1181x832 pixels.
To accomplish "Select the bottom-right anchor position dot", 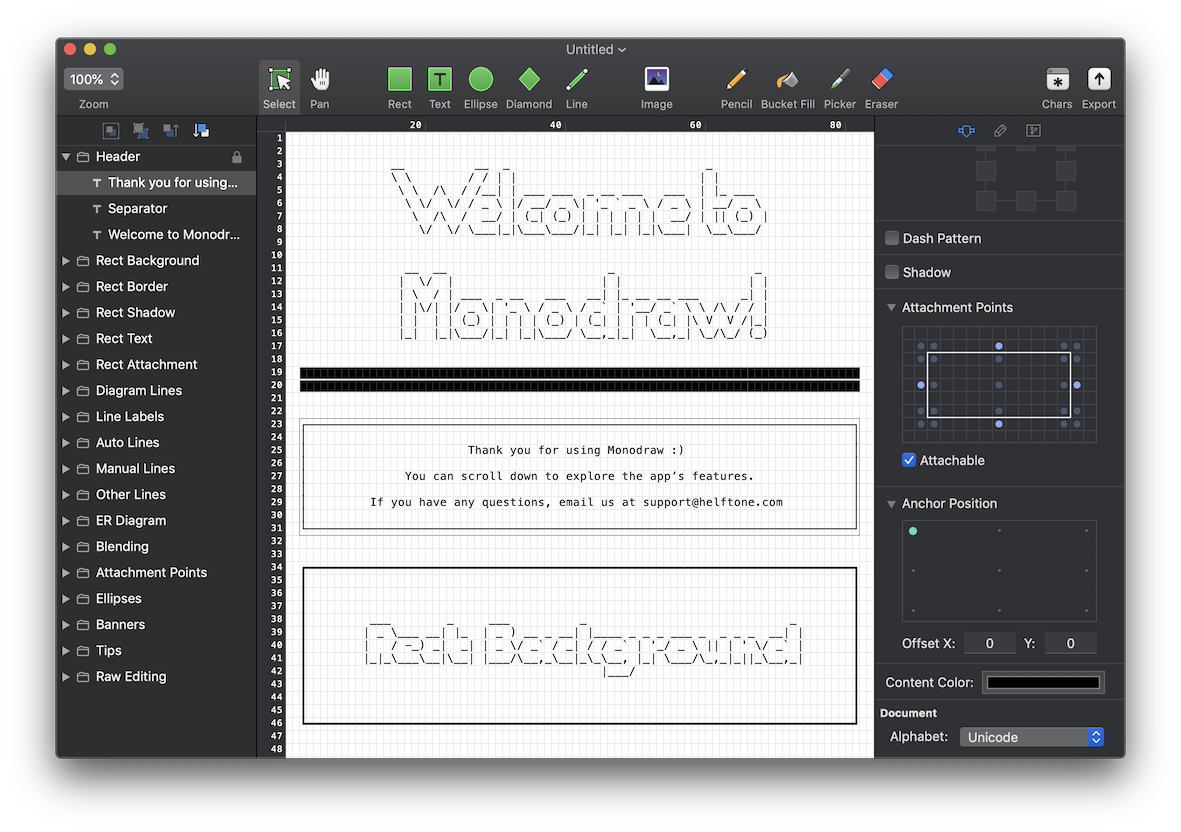I will (x=1086, y=610).
